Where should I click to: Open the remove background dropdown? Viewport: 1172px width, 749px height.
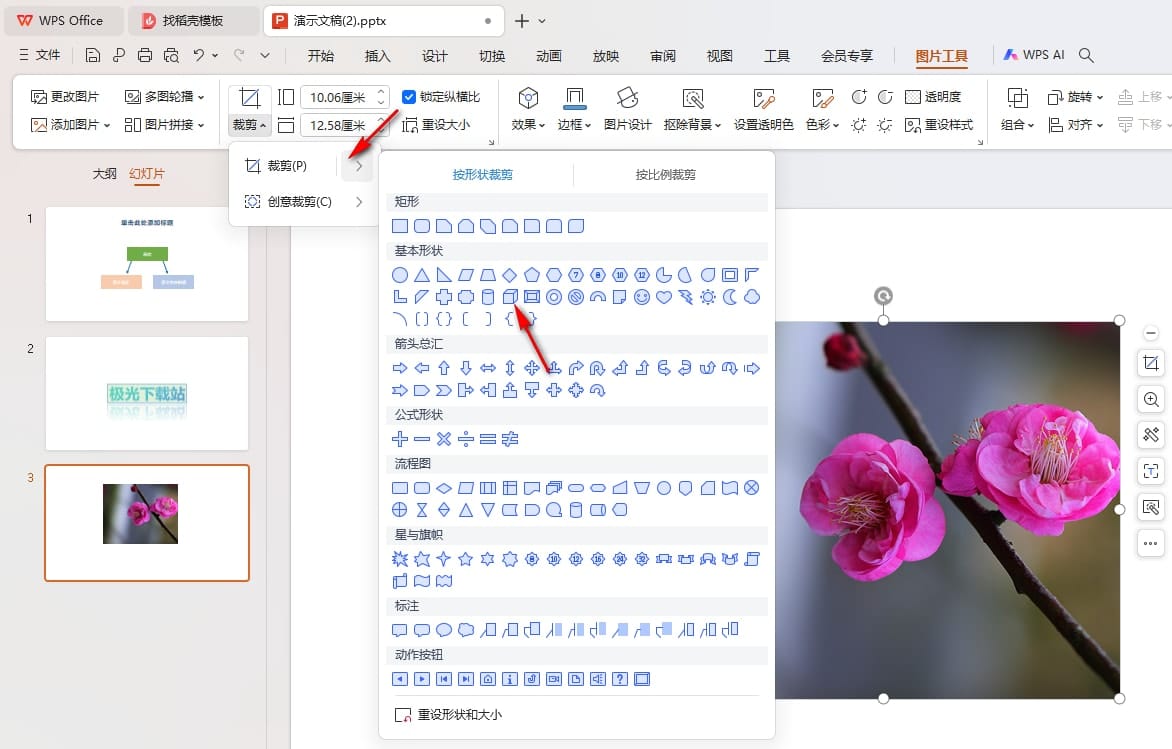coord(692,125)
